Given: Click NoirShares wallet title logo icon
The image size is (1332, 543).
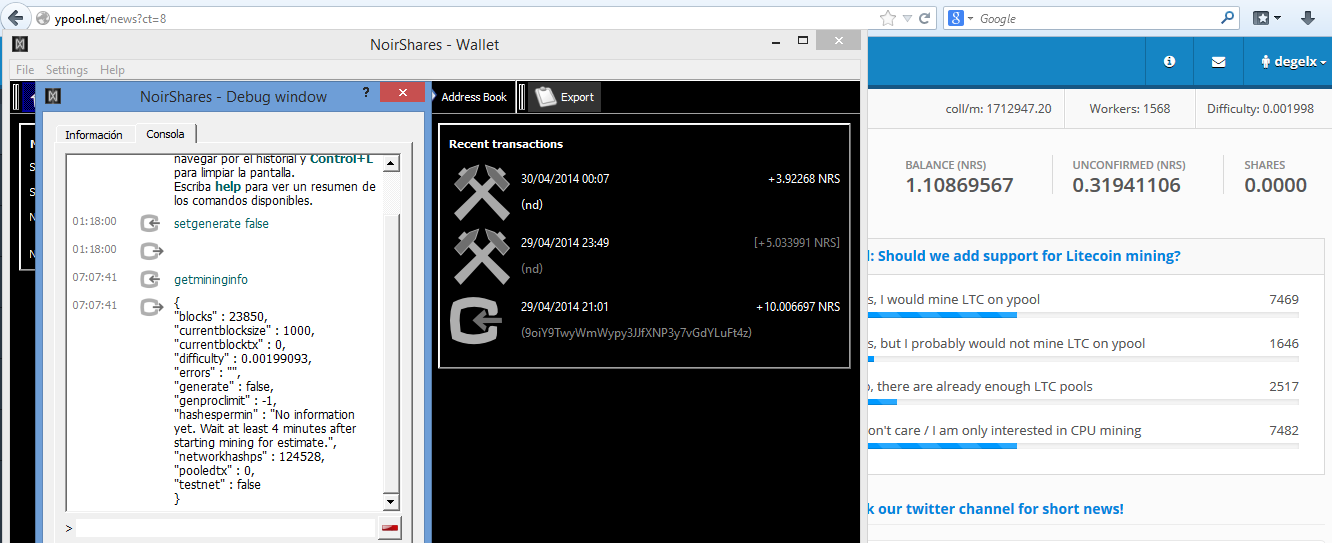Looking at the screenshot, I should [x=20, y=44].
